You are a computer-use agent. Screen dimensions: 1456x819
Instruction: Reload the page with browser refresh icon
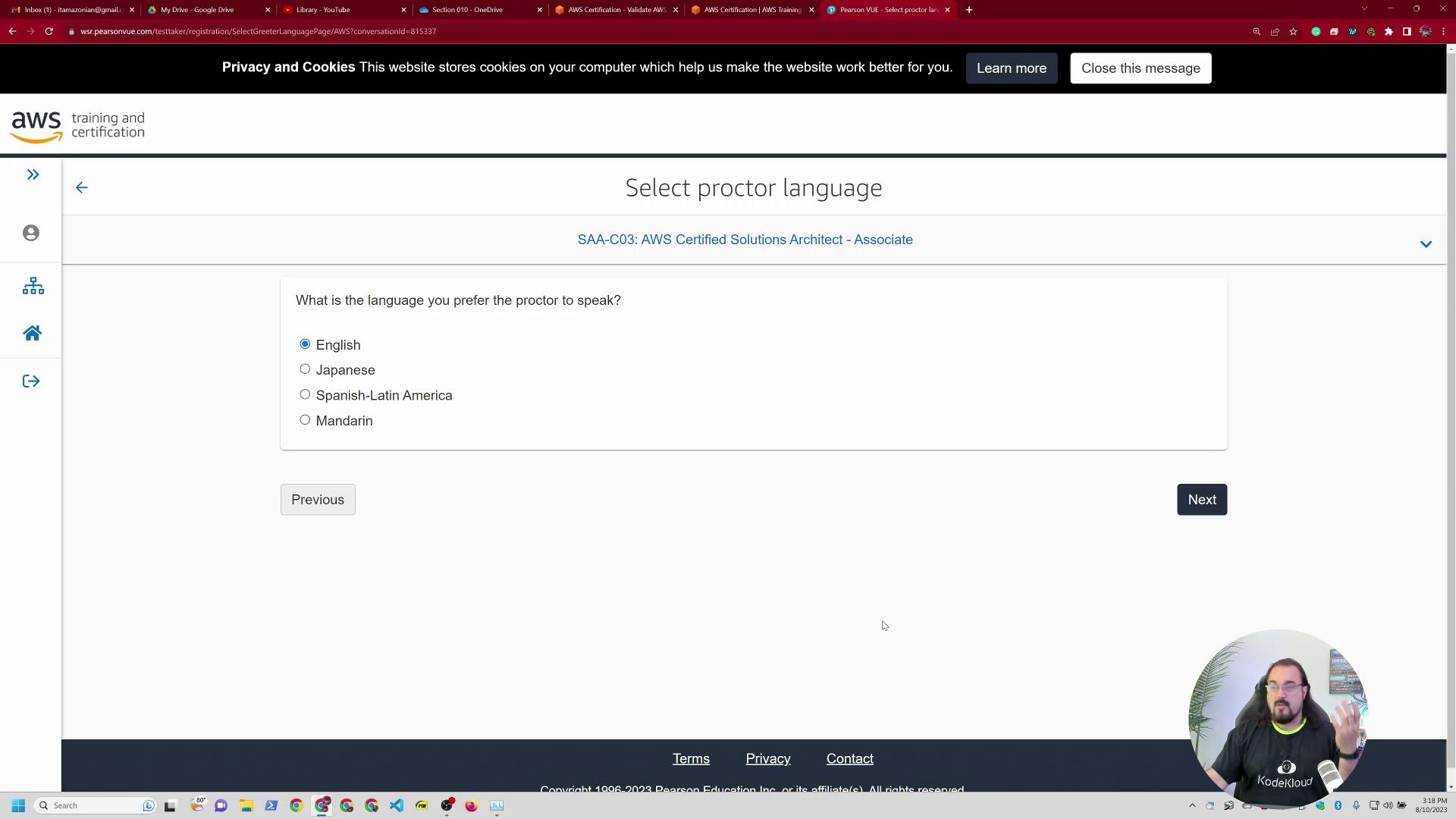pyautogui.click(x=49, y=31)
